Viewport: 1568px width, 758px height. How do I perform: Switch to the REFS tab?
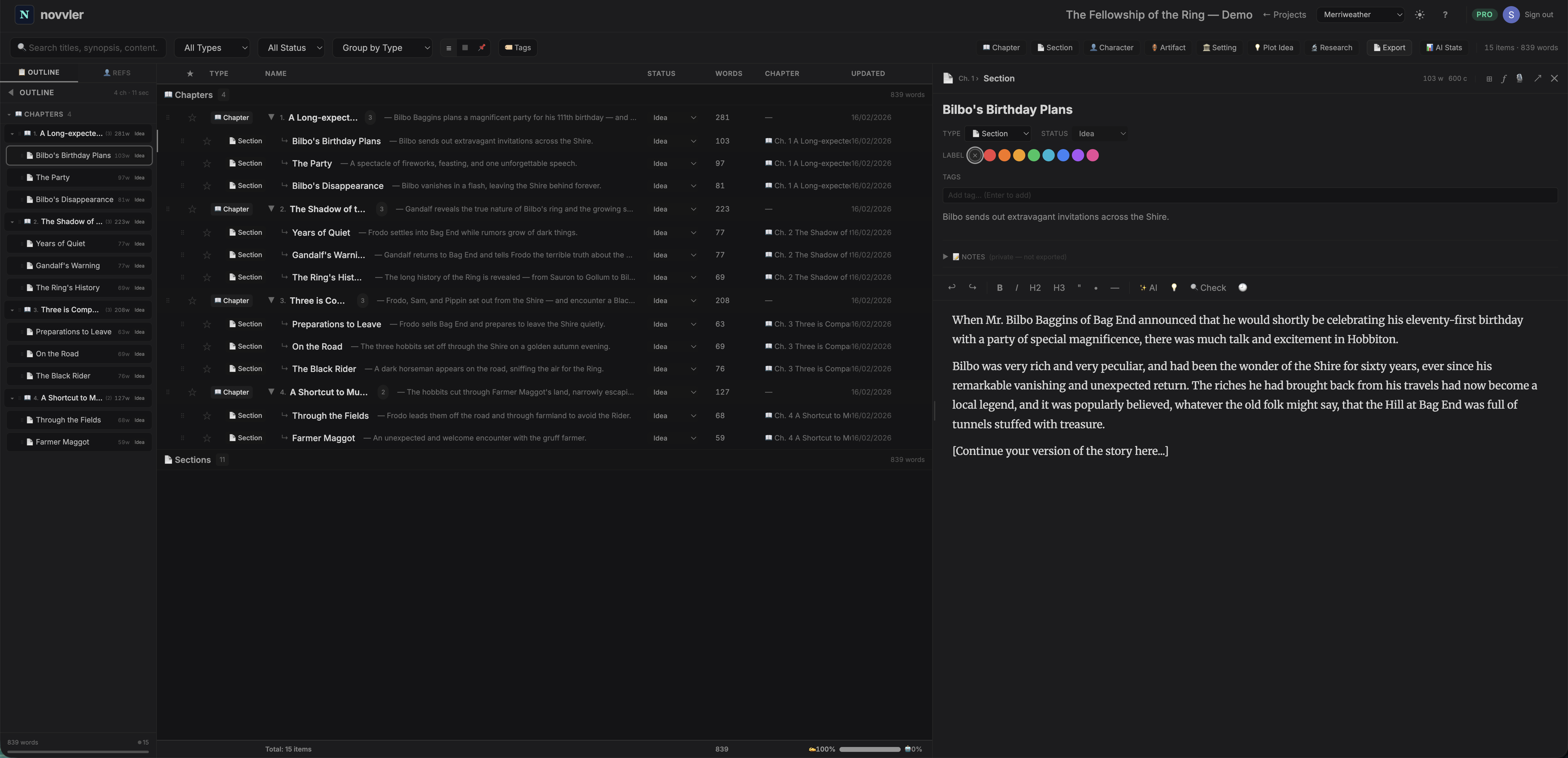coord(118,72)
